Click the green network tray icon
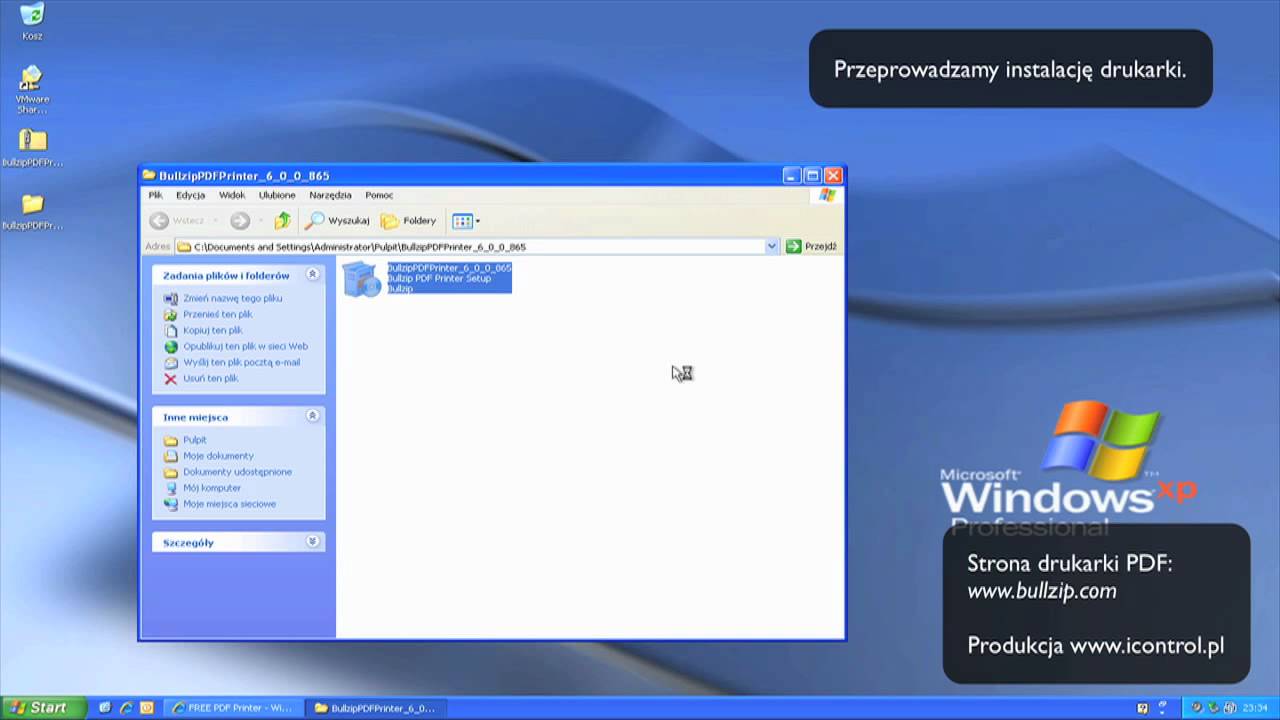 1212,708
